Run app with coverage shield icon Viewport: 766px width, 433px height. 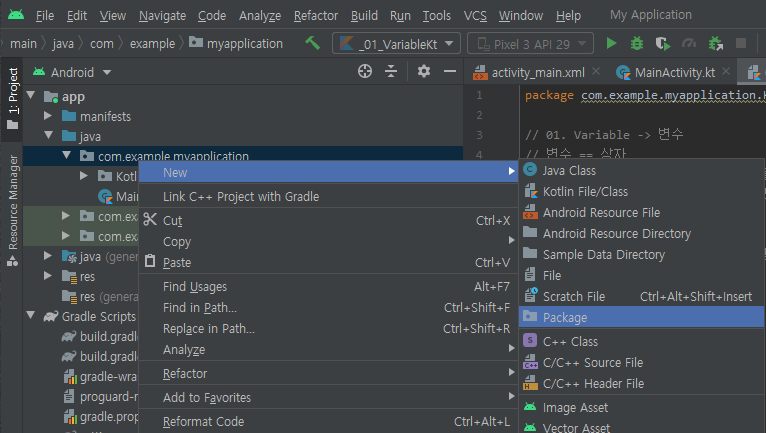(x=662, y=43)
